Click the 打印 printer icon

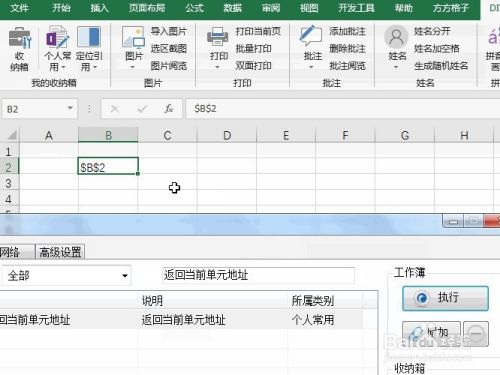(x=218, y=37)
